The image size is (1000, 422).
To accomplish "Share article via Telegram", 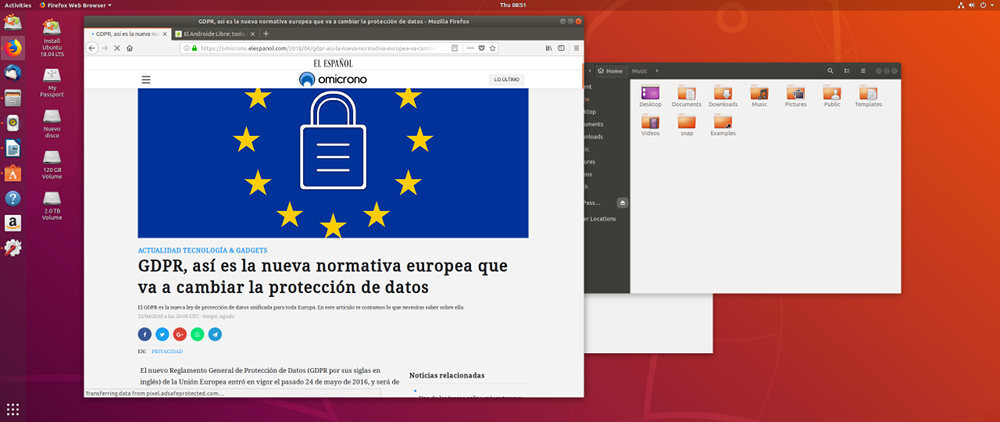I will [x=215, y=334].
